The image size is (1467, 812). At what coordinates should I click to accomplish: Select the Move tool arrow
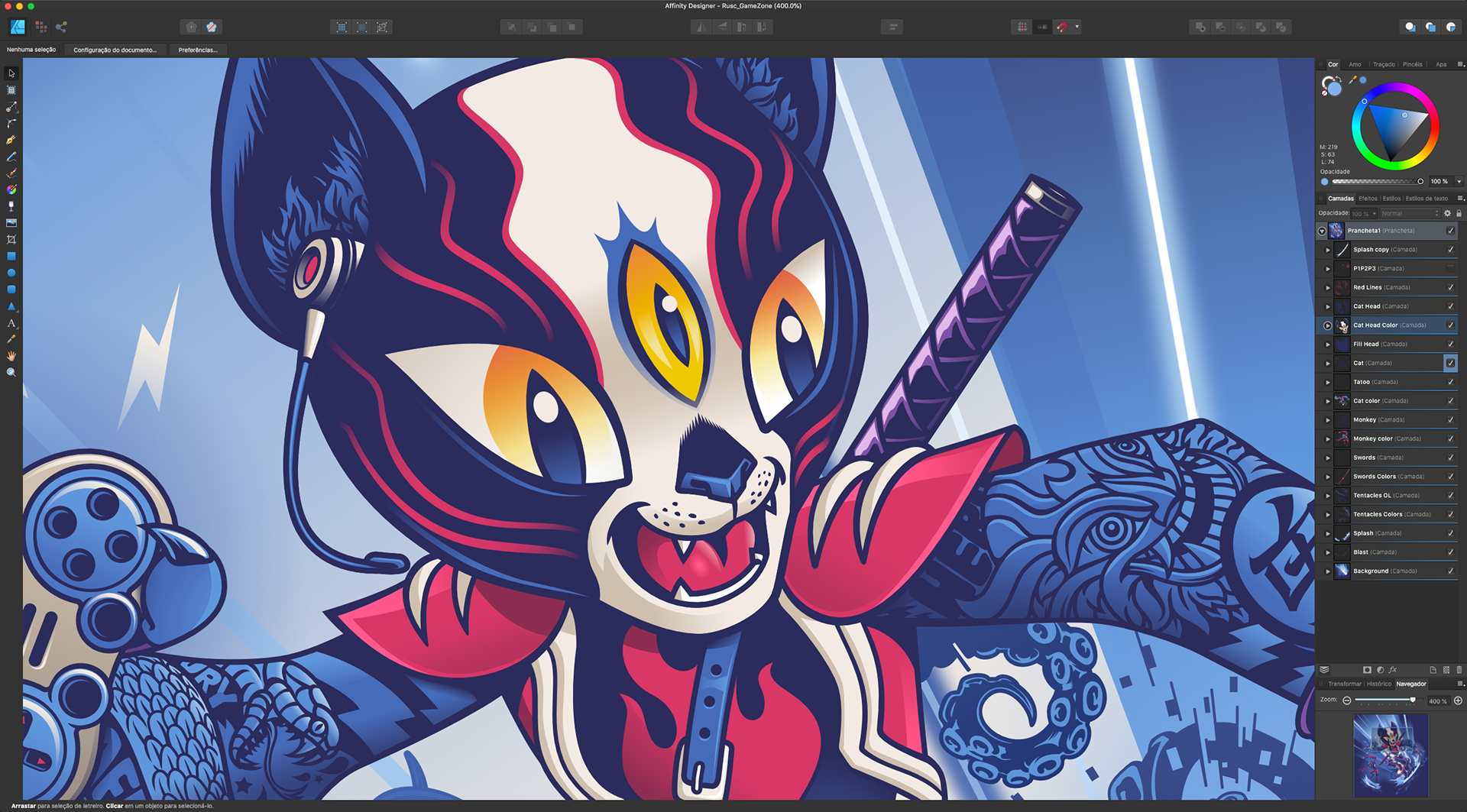(11, 74)
